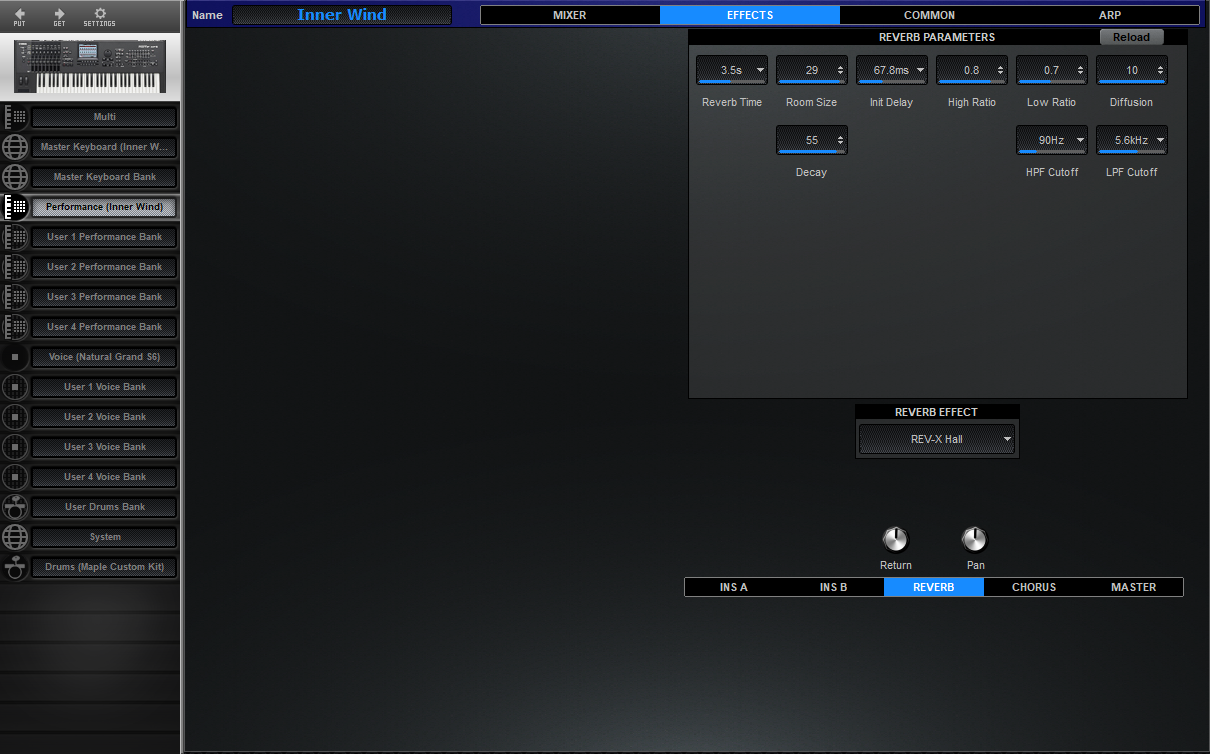Open the LPF Cutoff dropdown set to 5.6kHz
The height and width of the screenshot is (754, 1210).
(1131, 140)
